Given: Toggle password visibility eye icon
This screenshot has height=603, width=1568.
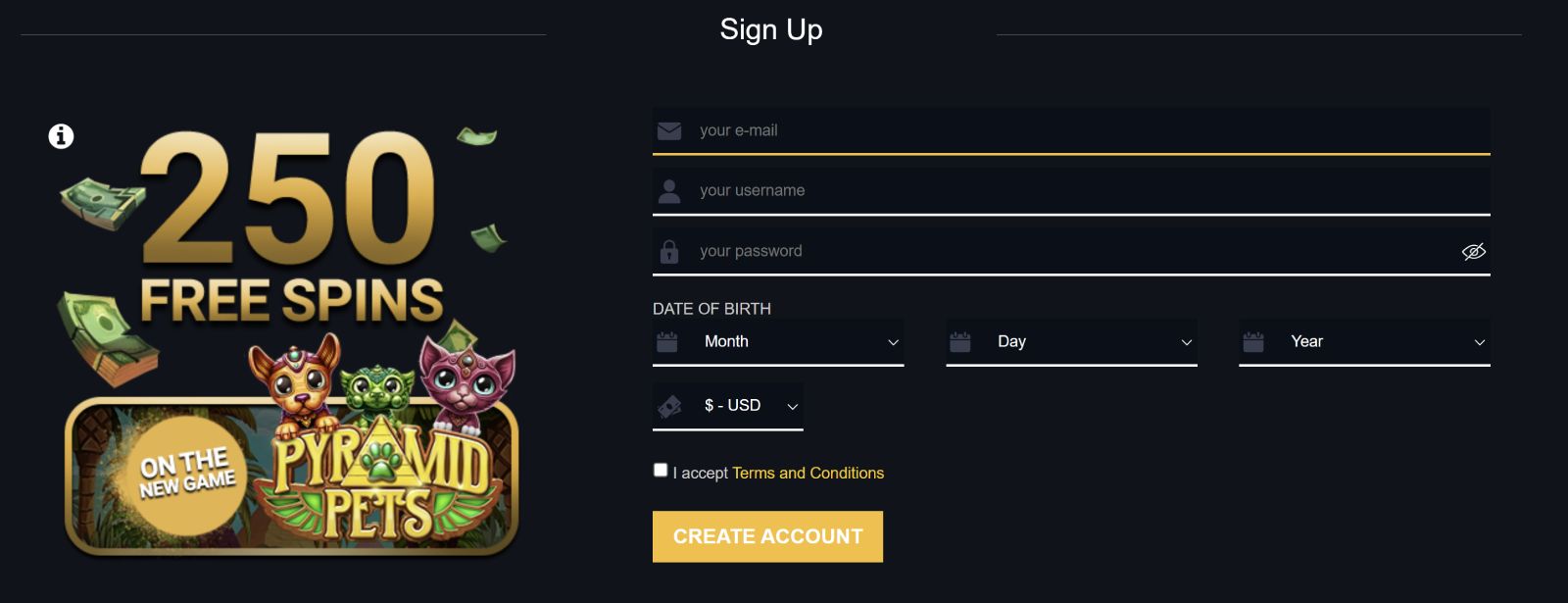Looking at the screenshot, I should (1473, 252).
